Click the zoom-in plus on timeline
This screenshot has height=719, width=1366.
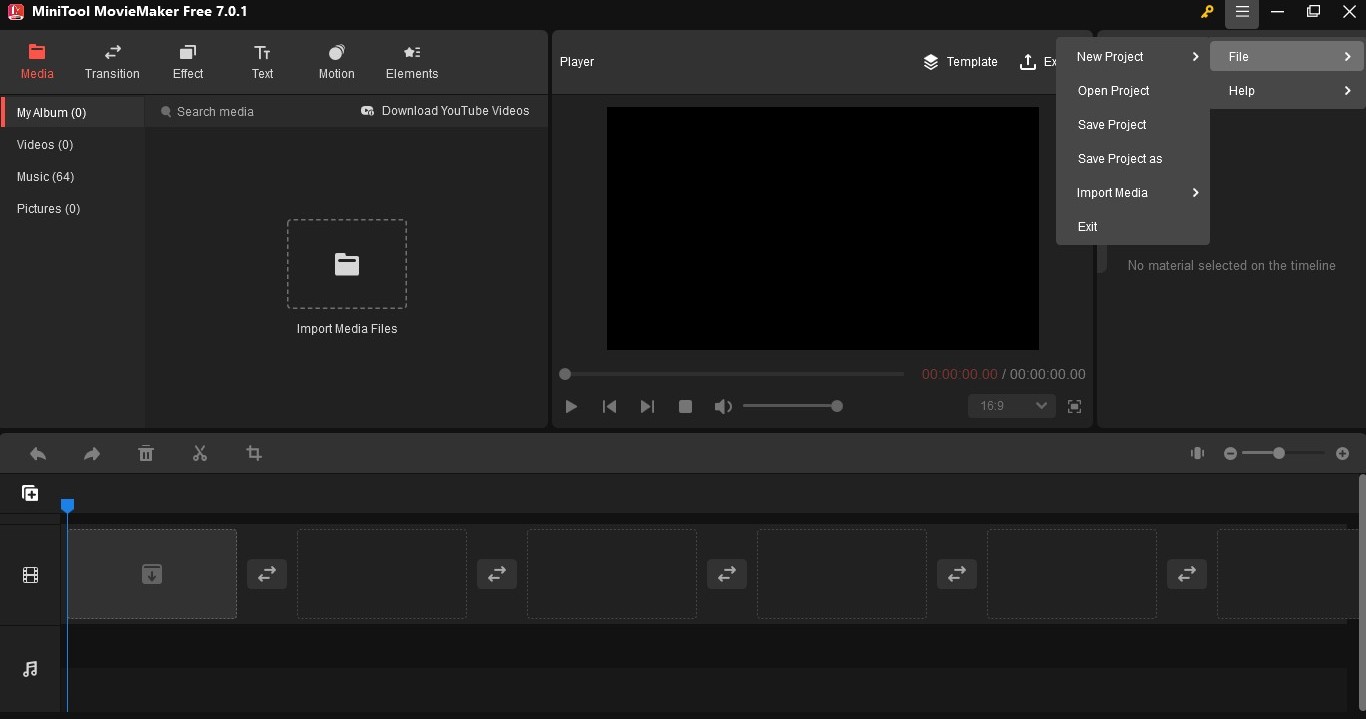[1342, 454]
